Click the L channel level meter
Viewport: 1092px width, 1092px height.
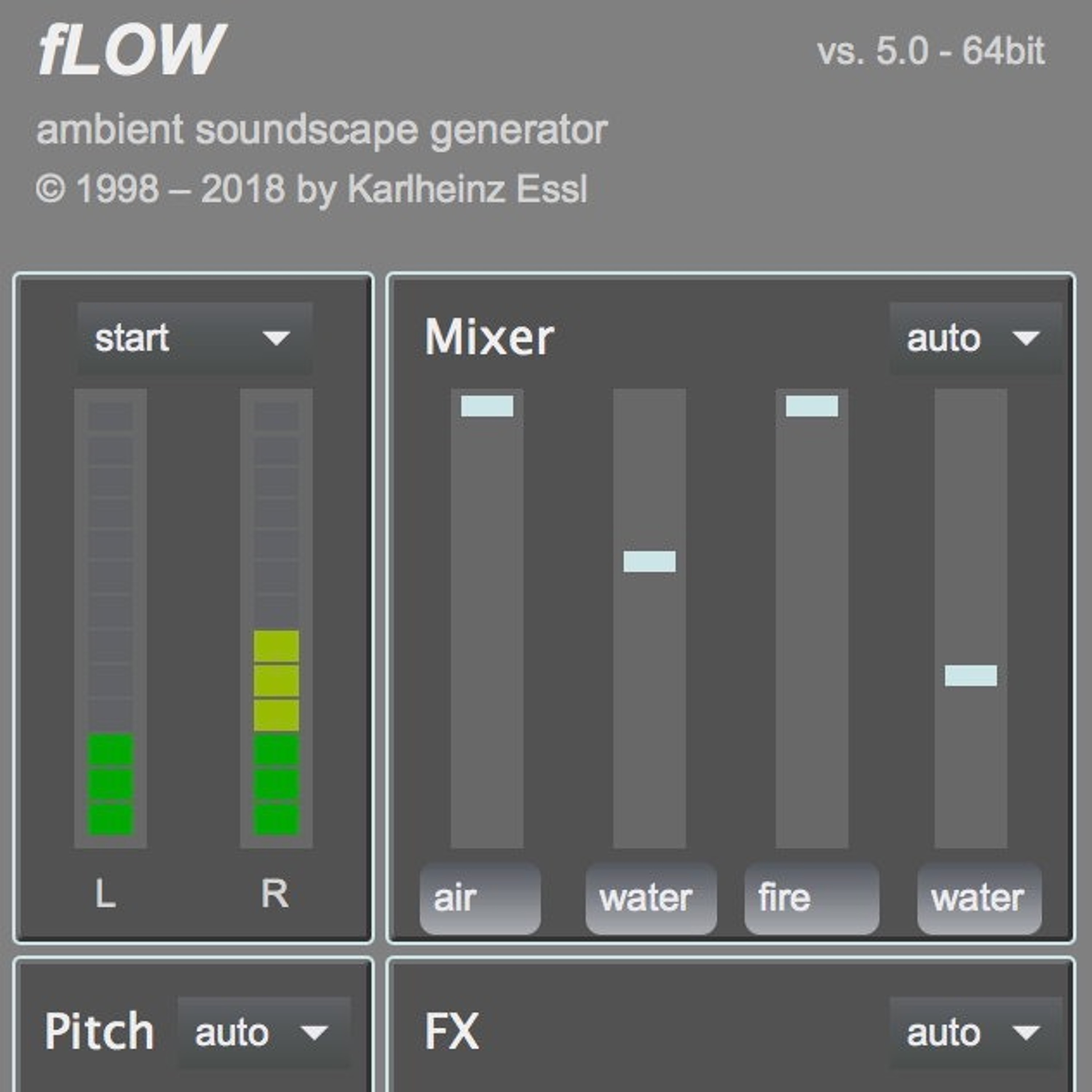coord(111,618)
